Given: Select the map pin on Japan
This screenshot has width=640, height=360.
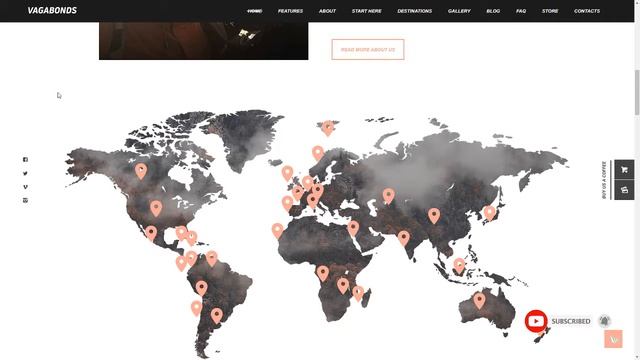Looking at the screenshot, I should [x=489, y=213].
